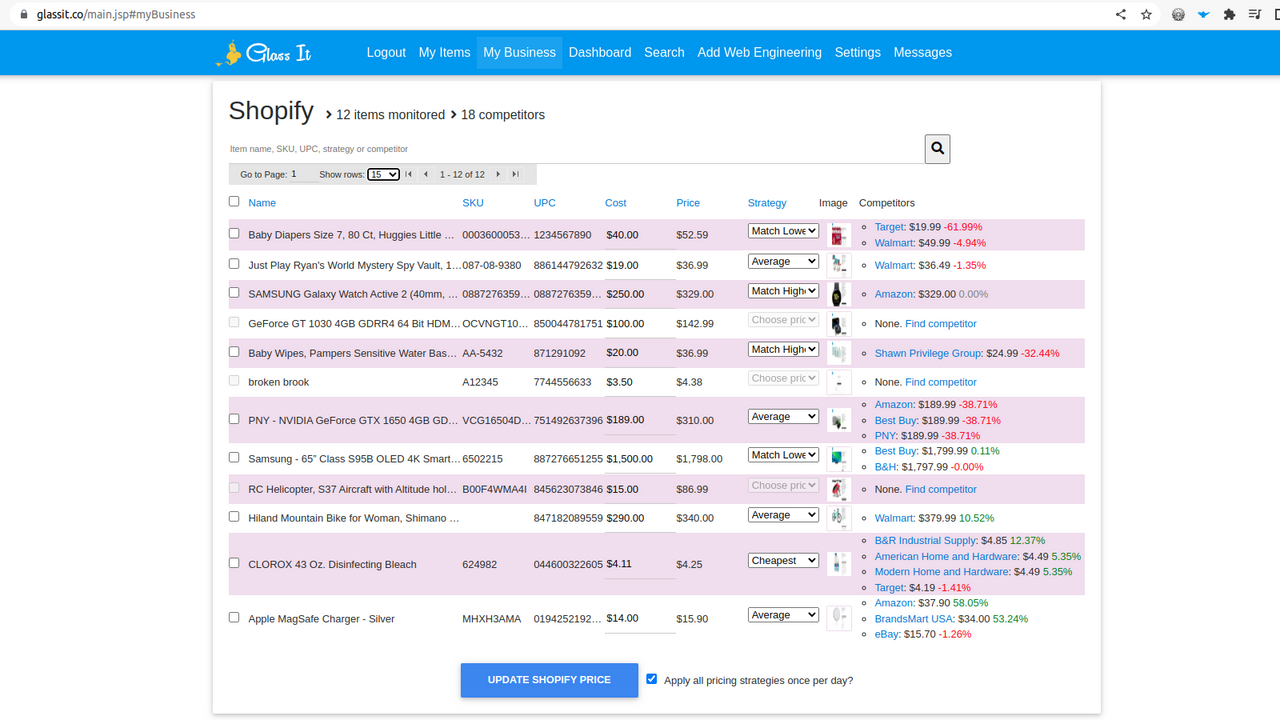Open strategy dropdown for Baby Wipes Pampers
Viewport: 1280px width, 720px height.
[x=783, y=349]
